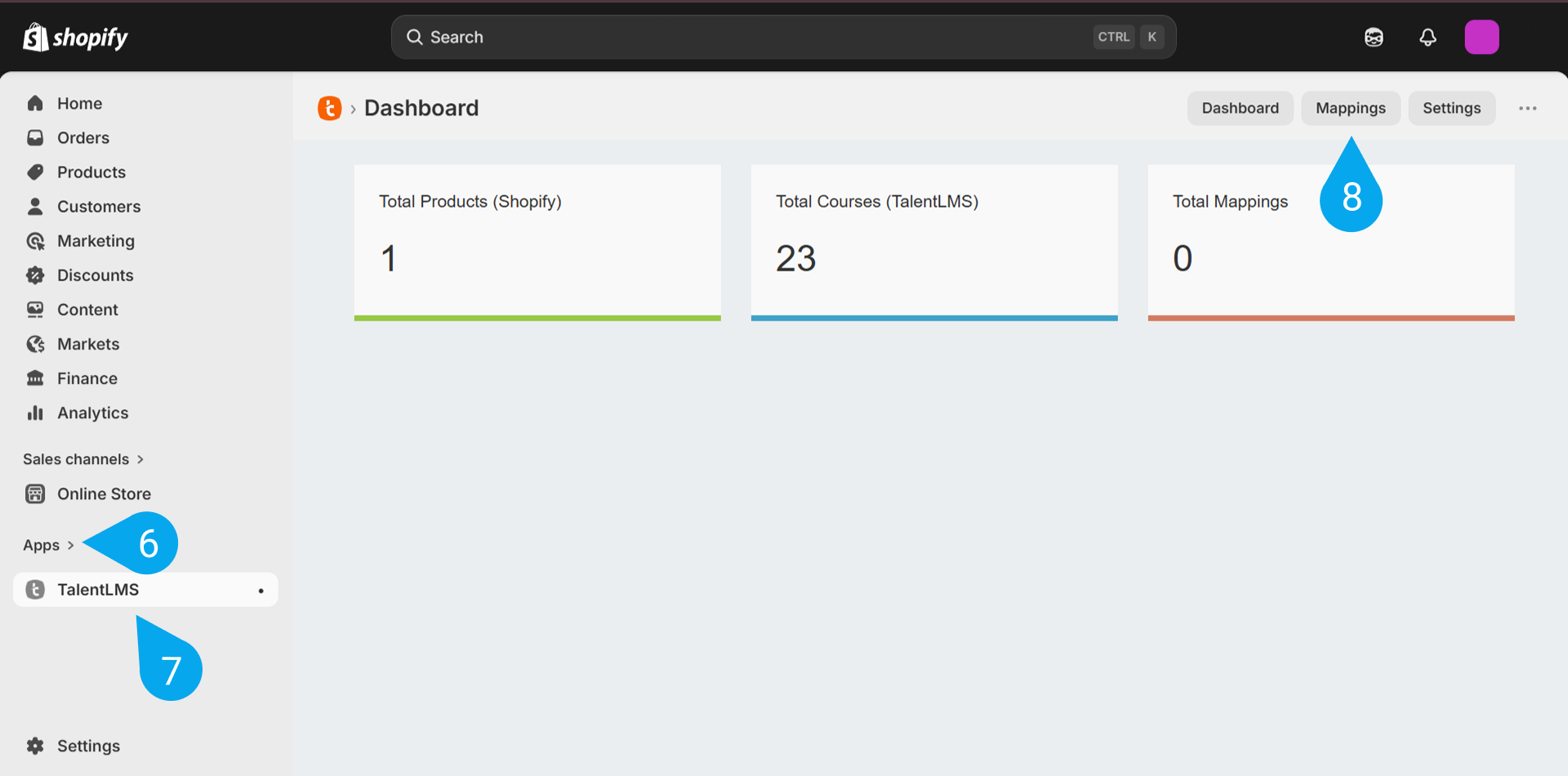
Task: Click the value 1 for total products
Action: pos(389,259)
